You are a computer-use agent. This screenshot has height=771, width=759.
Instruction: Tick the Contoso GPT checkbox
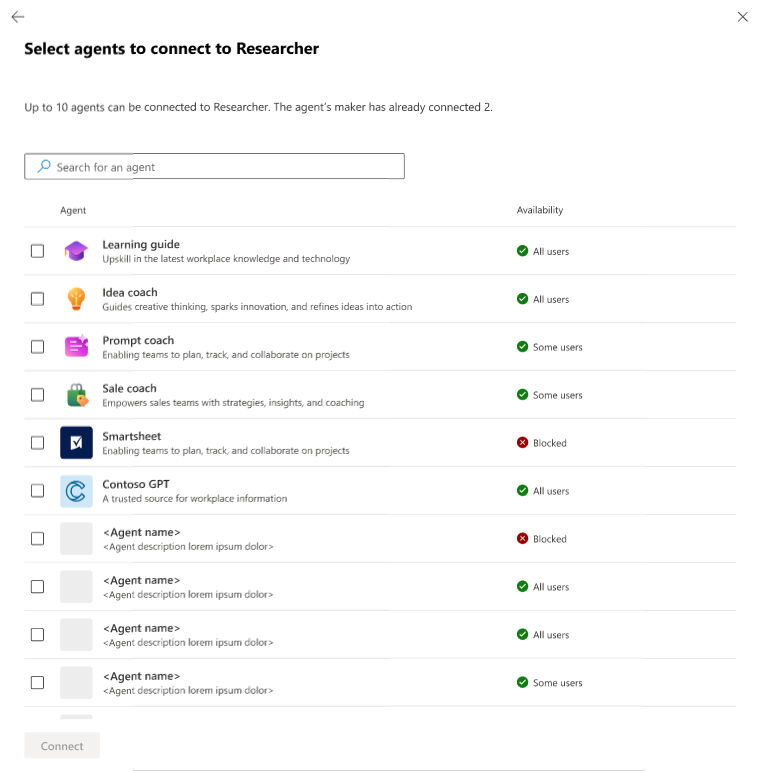pos(37,491)
